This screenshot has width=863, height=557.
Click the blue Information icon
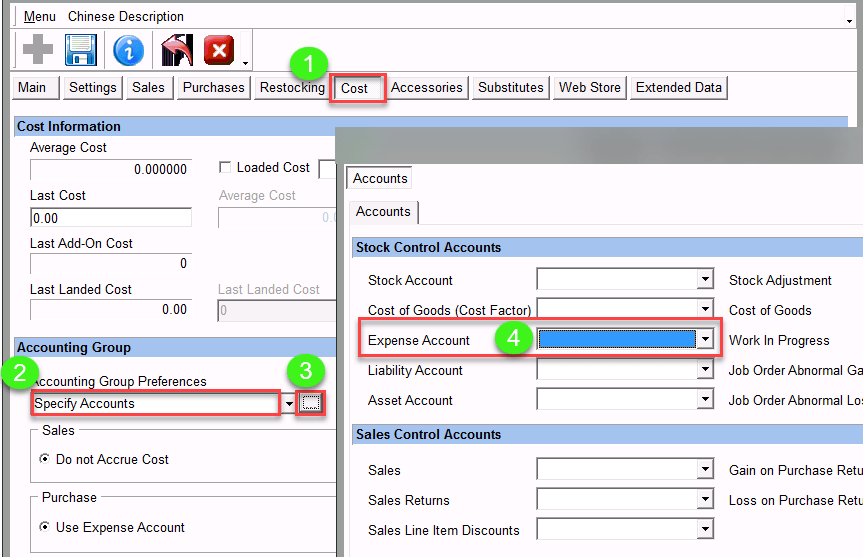coord(129,49)
